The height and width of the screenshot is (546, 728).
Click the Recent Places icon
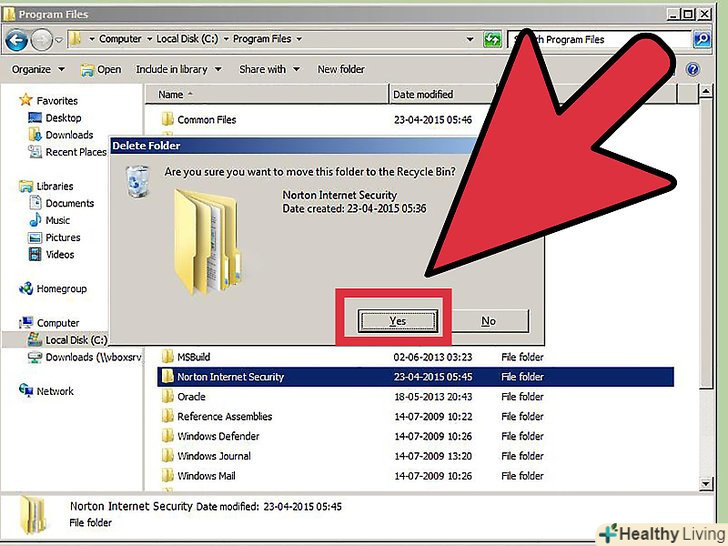coord(35,152)
